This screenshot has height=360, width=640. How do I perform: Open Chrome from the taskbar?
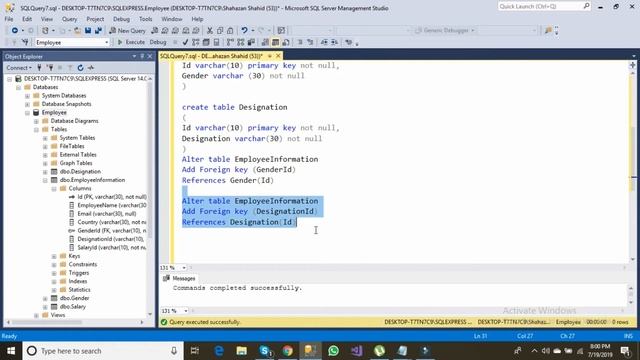tap(288, 351)
